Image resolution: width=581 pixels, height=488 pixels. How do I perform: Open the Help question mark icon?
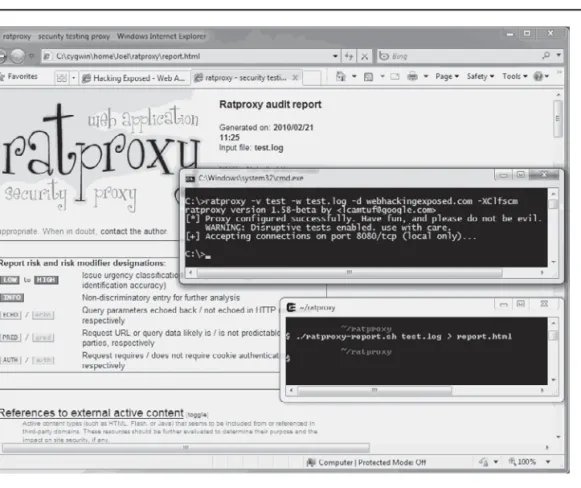click(538, 76)
